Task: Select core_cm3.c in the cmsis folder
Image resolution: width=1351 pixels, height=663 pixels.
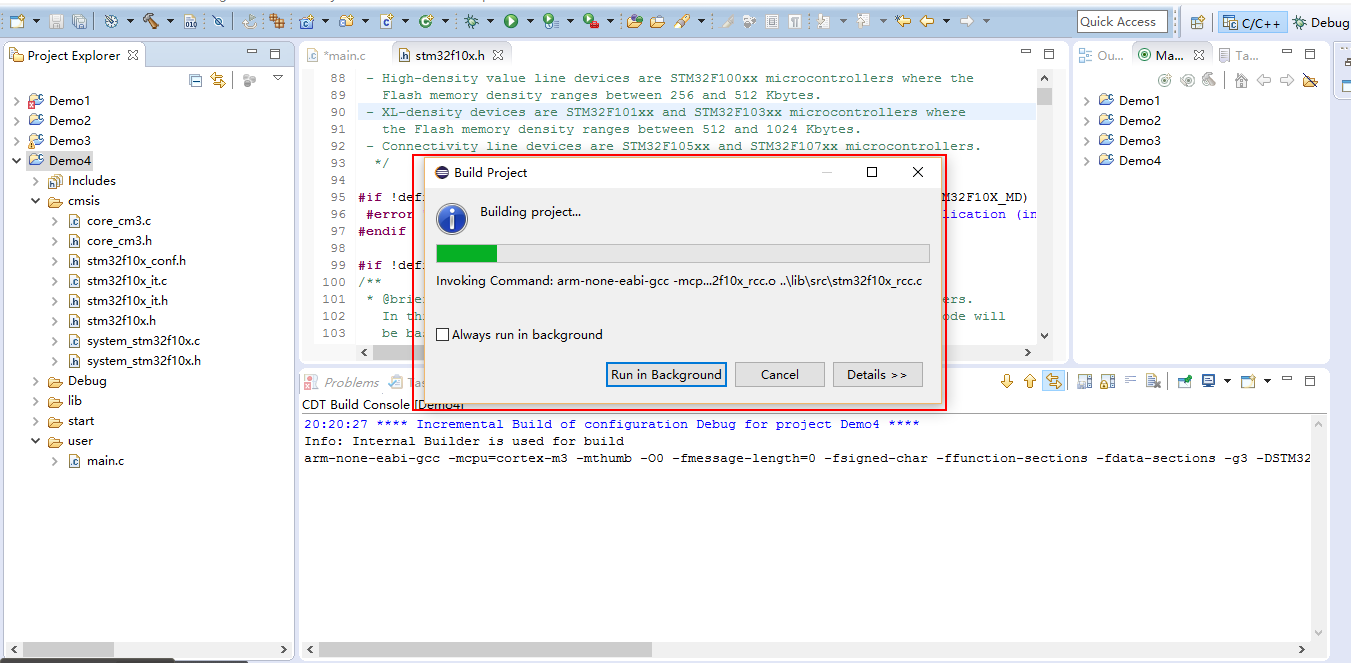Action: pos(118,221)
